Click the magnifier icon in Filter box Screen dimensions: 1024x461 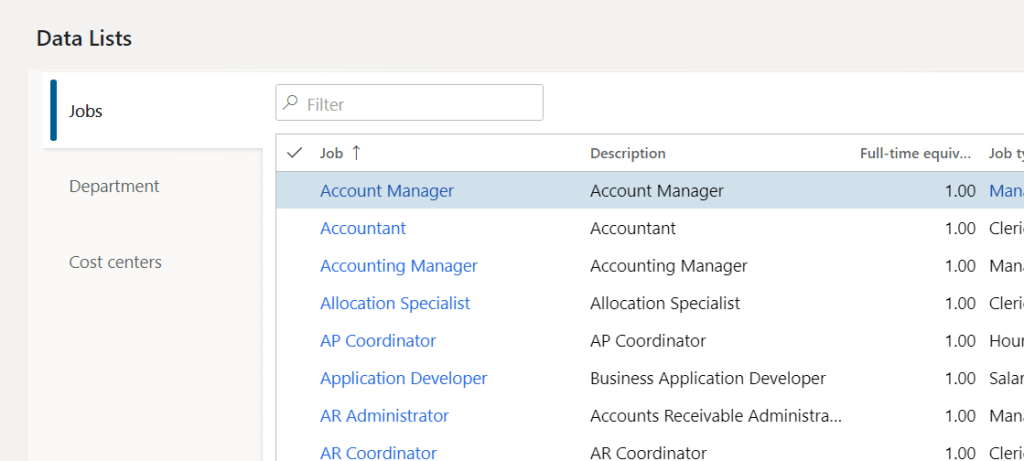pos(291,103)
